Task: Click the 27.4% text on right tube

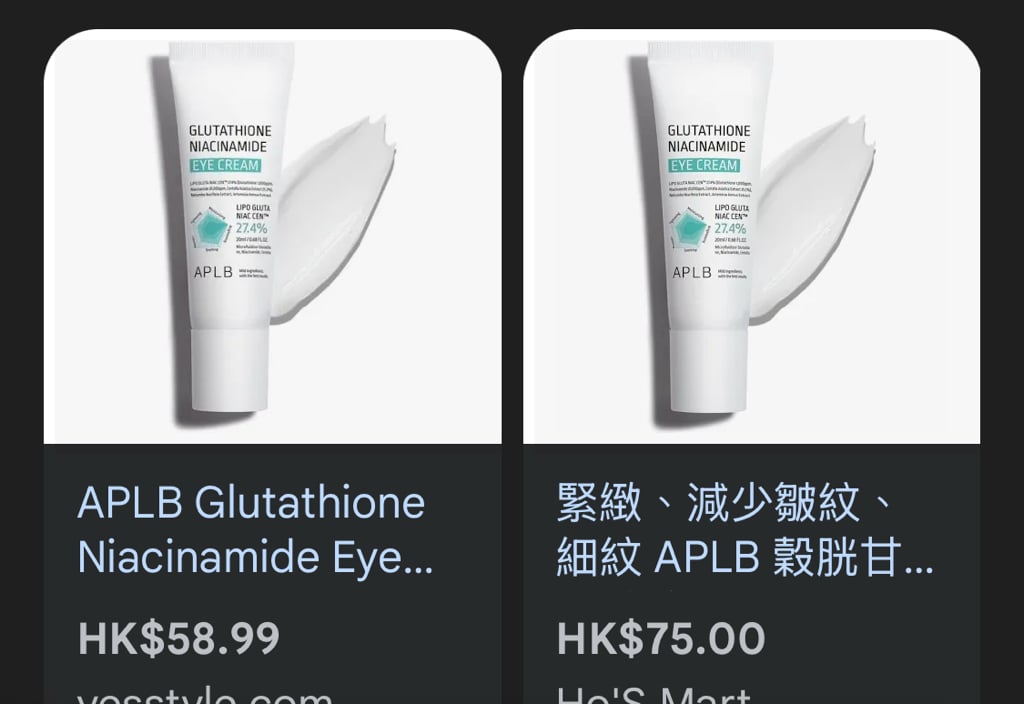Action: tap(730, 229)
